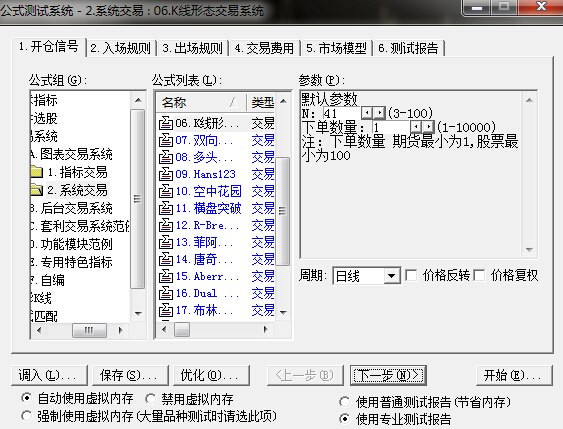The image size is (563, 429).
Task: Click the folder icon of 1.指标交易
Action: [x=37, y=172]
